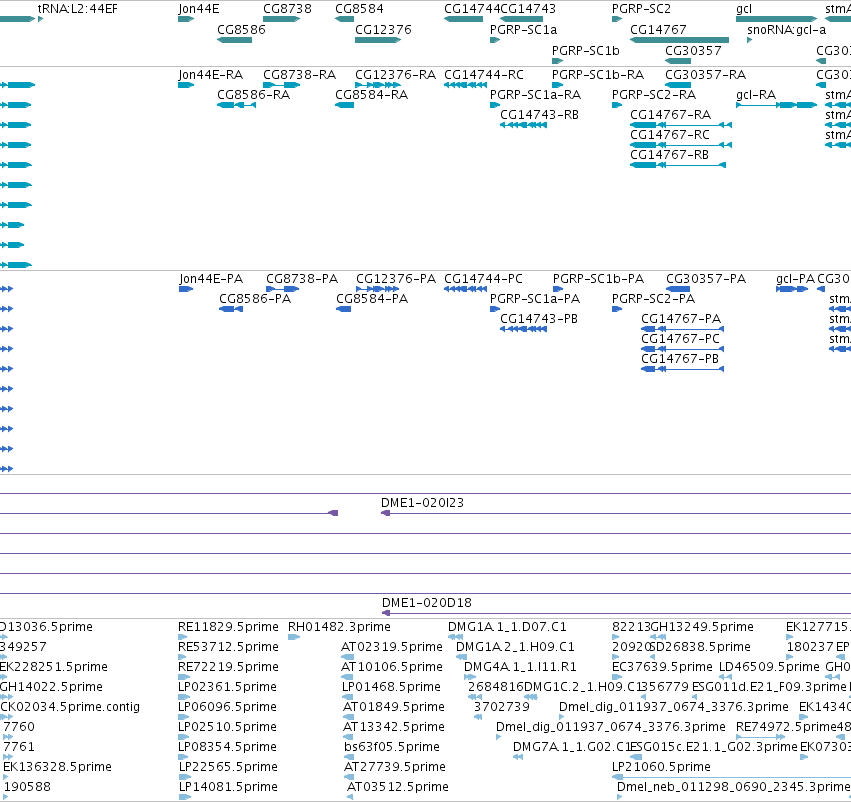
Task: Select the gcl-RA transcript label
Action: point(756,94)
